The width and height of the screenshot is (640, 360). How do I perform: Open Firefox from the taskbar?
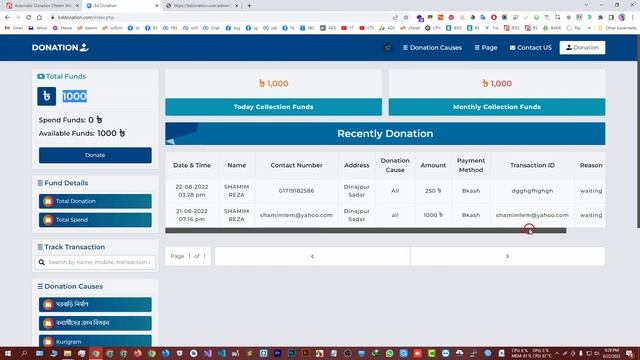pyautogui.click(x=138, y=353)
